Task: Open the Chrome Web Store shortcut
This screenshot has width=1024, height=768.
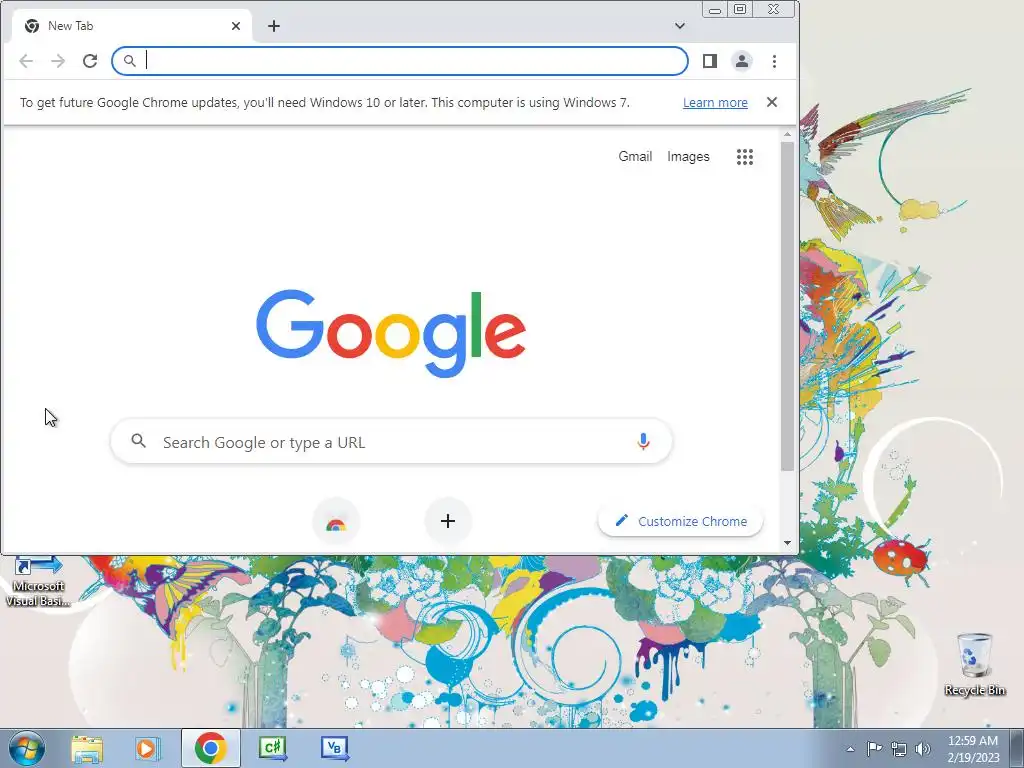Action: [x=336, y=521]
